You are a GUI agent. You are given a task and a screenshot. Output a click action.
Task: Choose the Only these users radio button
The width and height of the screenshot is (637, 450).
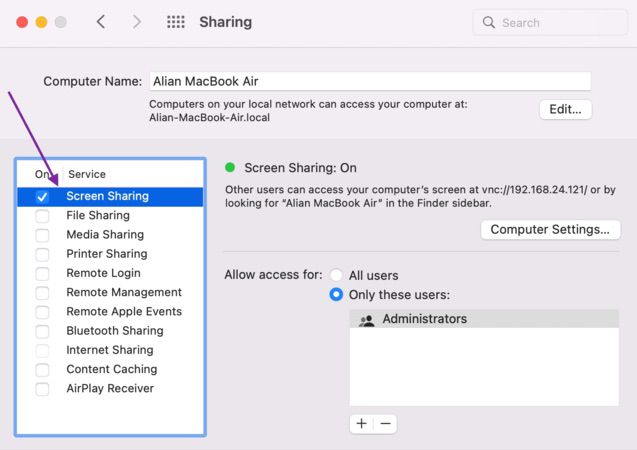click(336, 294)
